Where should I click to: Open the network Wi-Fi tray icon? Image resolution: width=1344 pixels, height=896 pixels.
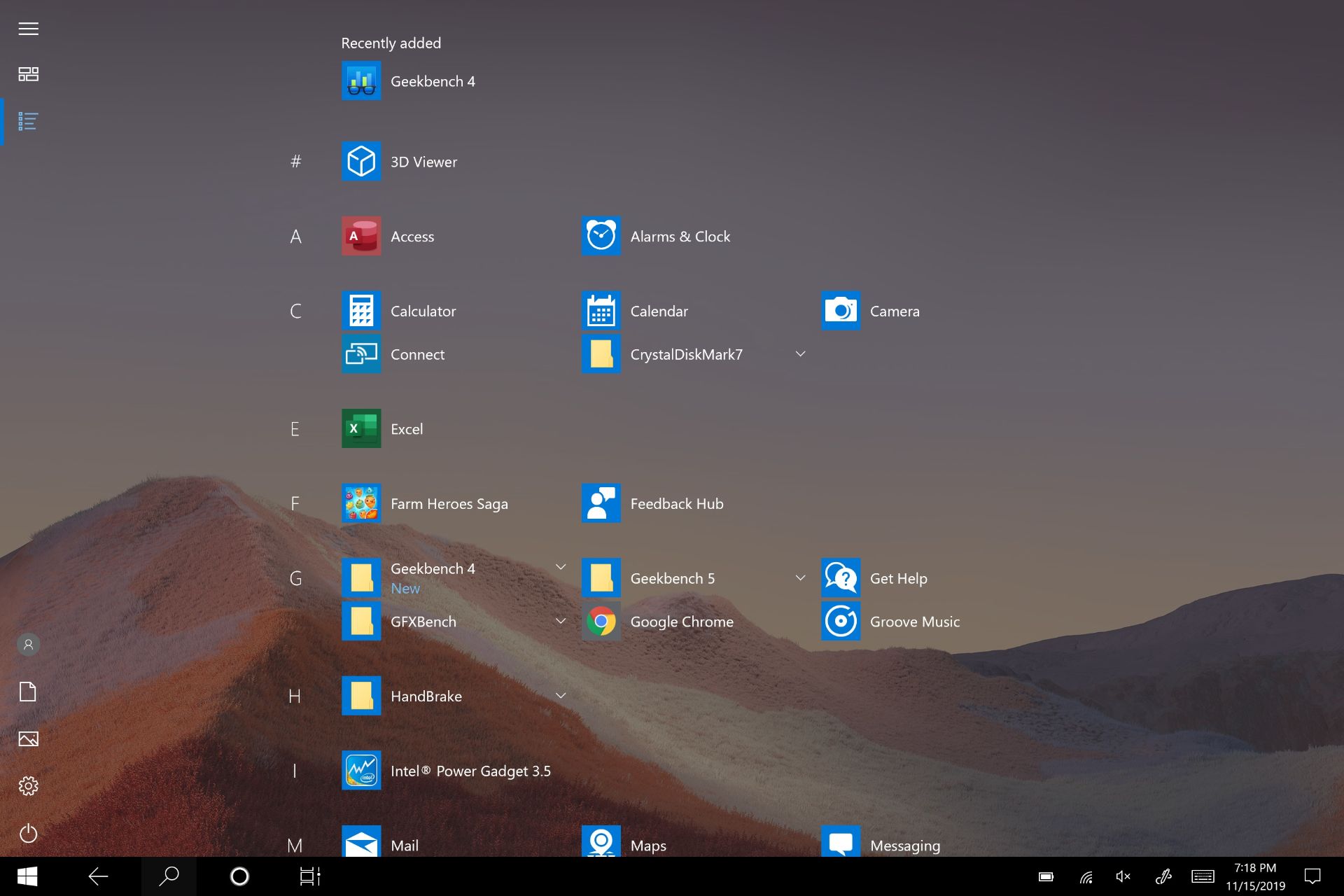pos(1086,876)
